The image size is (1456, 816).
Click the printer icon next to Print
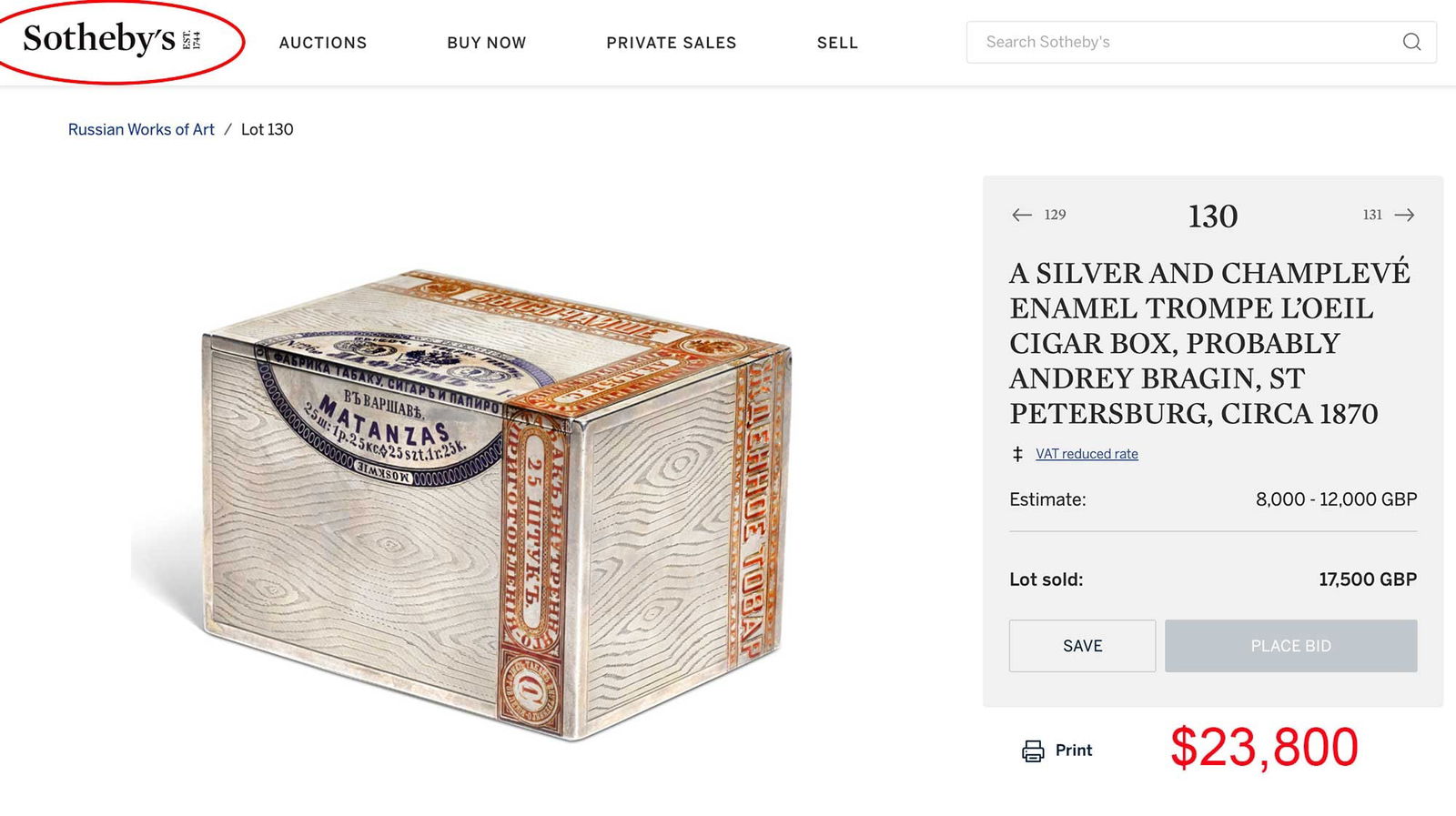click(x=1032, y=751)
